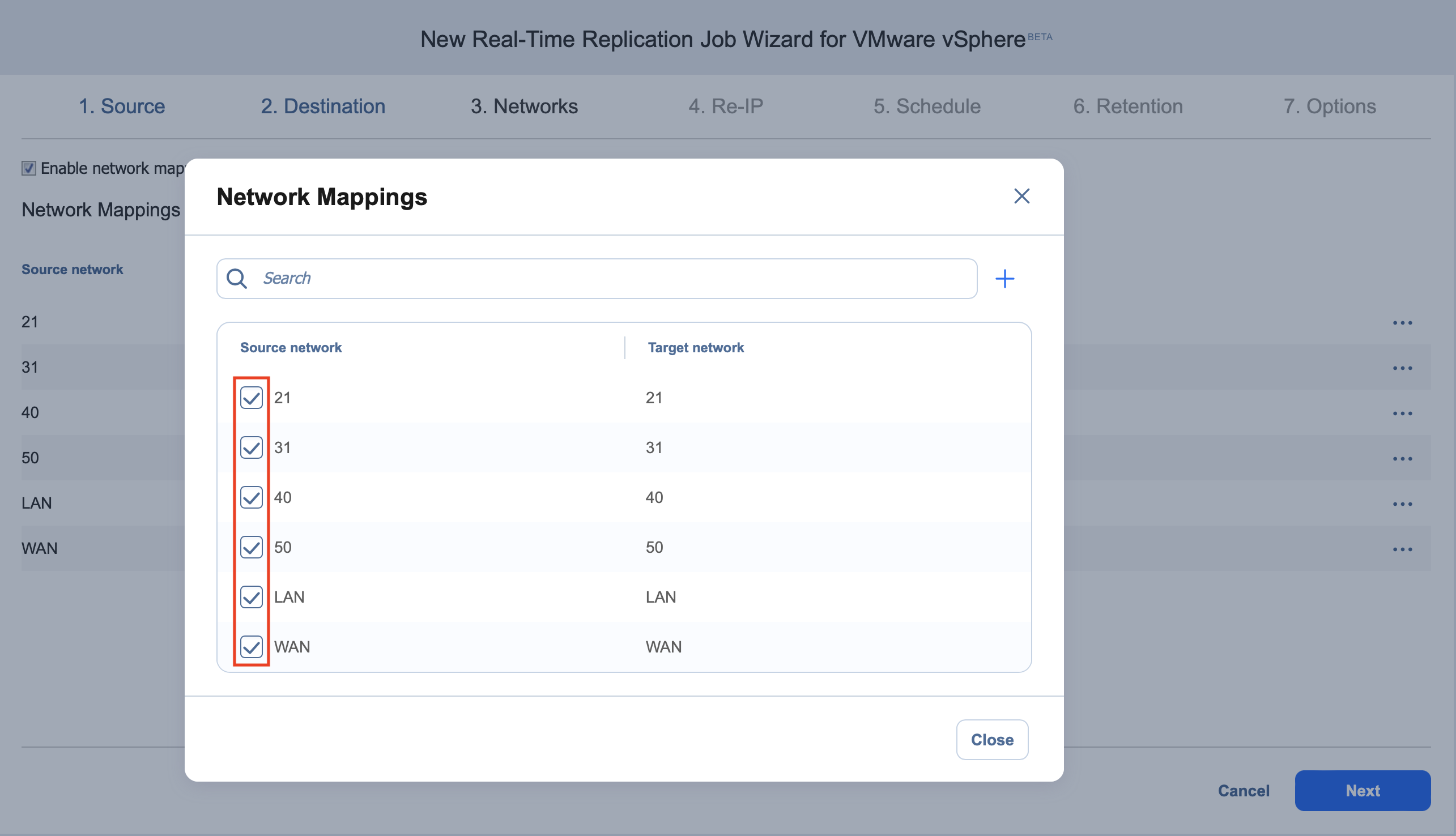Click the Cancel button in the wizard

pos(1244,791)
